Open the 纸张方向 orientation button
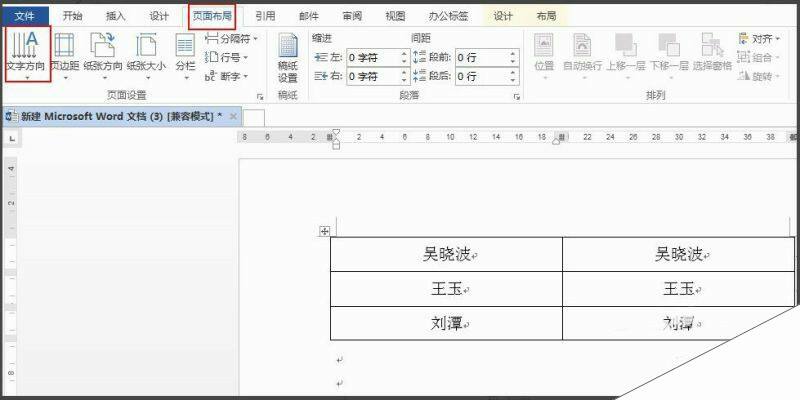 [104, 56]
